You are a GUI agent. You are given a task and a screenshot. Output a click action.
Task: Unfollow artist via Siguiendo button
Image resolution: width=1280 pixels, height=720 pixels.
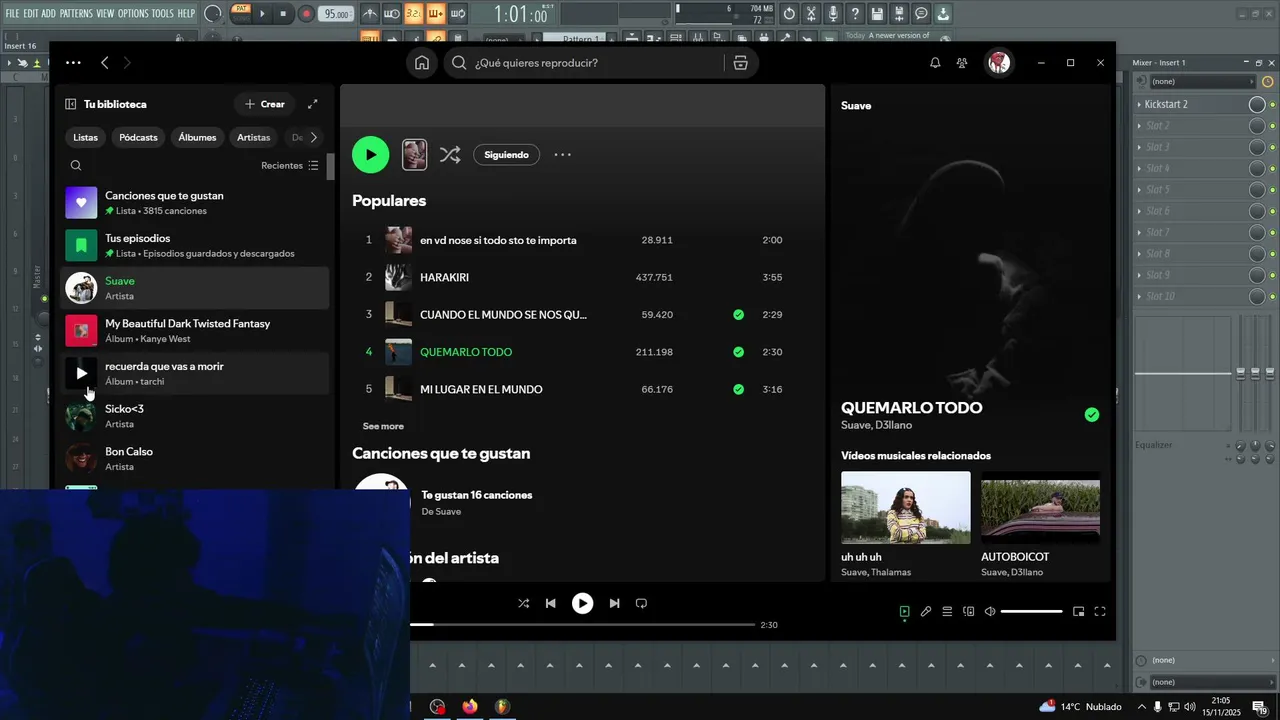tap(506, 155)
